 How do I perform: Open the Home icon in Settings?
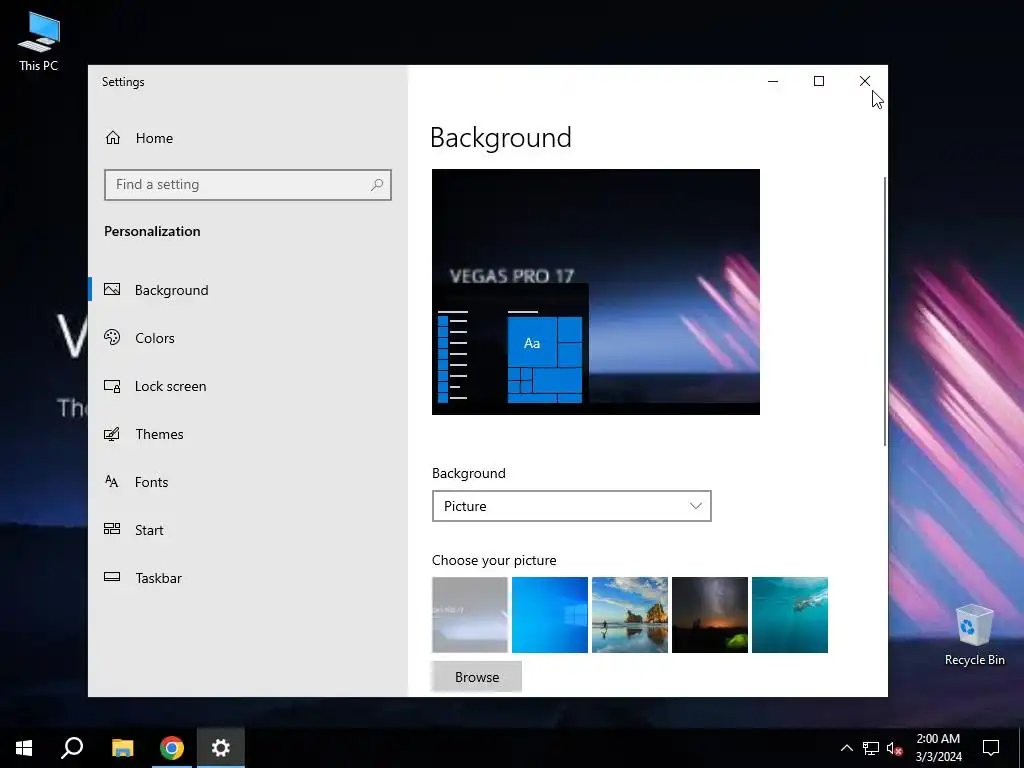[x=113, y=138]
